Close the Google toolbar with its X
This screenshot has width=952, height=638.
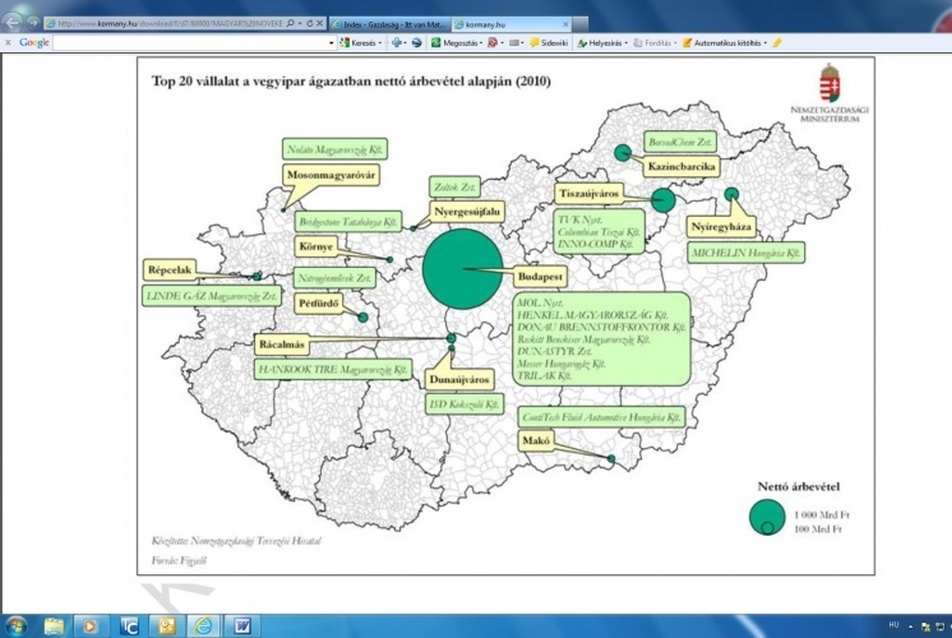[8, 42]
